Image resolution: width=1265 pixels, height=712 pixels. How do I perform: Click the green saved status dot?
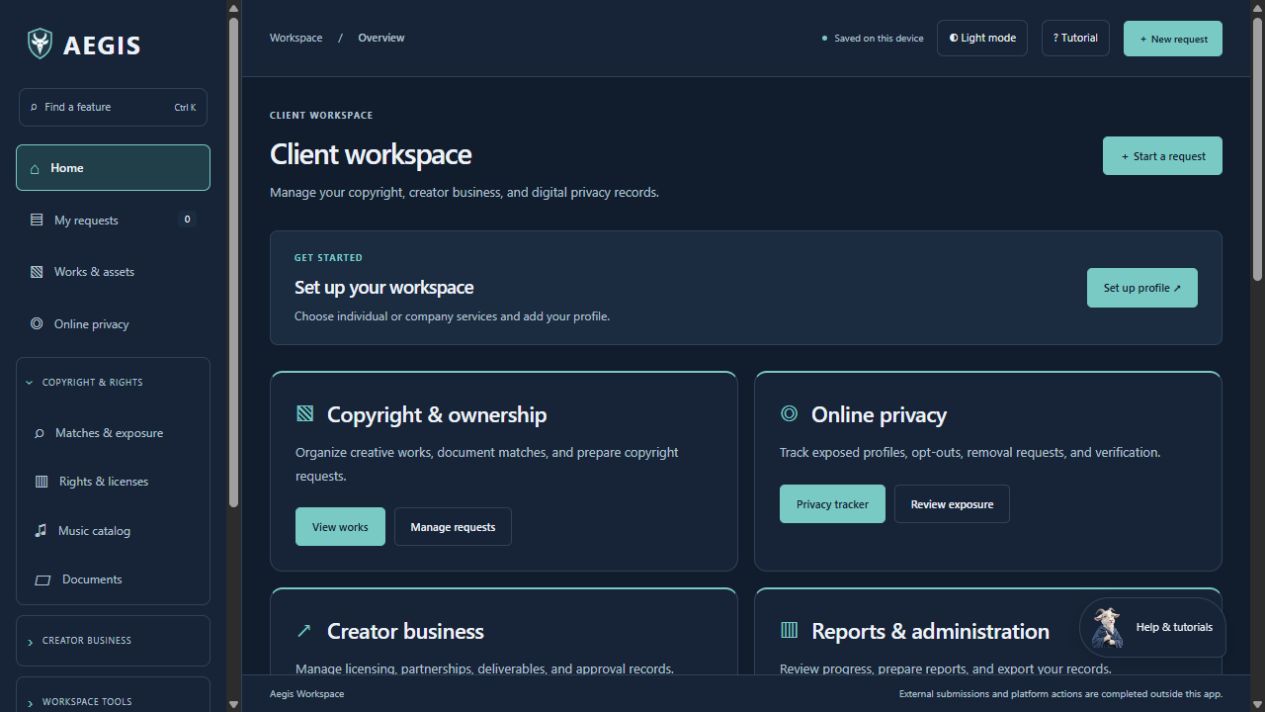(x=824, y=38)
